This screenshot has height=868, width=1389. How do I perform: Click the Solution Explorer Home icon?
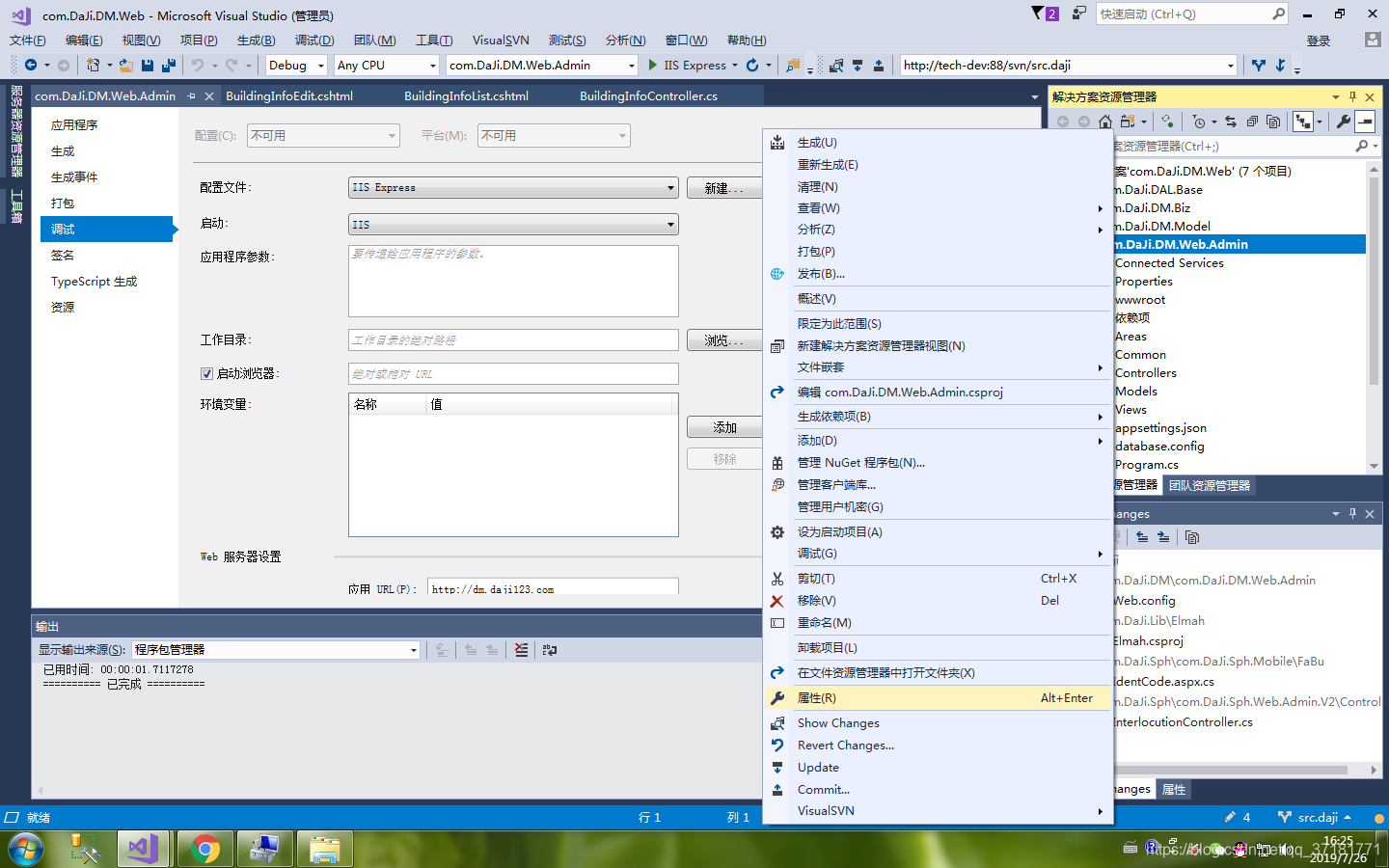tap(1105, 122)
